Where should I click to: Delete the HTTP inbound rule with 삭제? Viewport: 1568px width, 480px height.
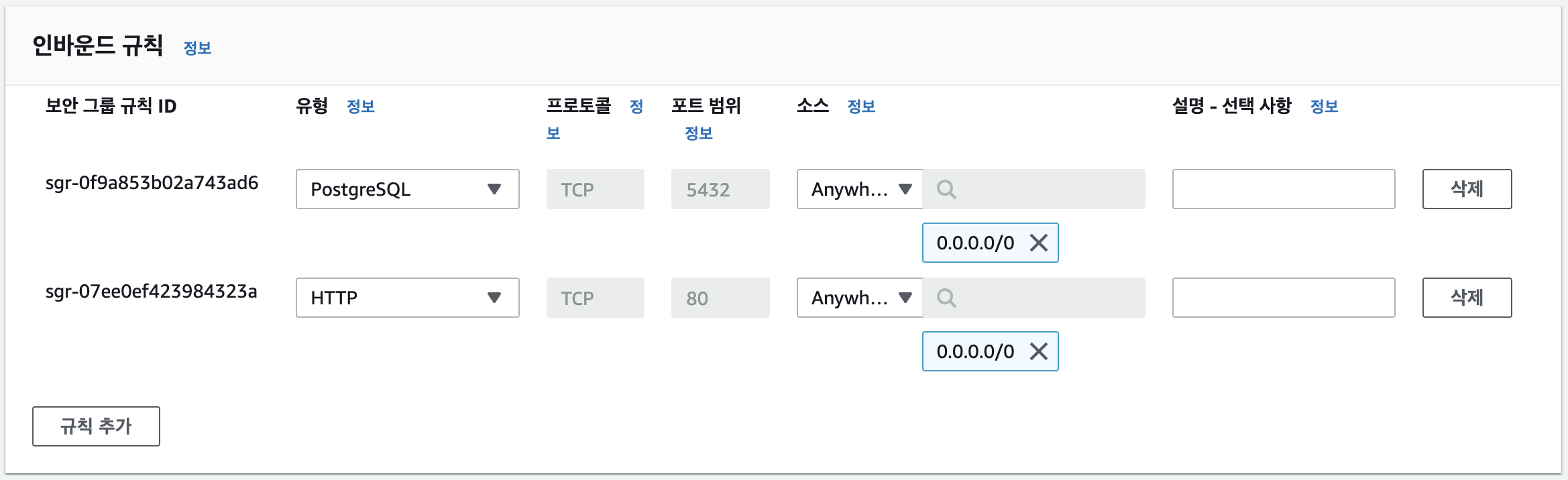[x=1467, y=298]
